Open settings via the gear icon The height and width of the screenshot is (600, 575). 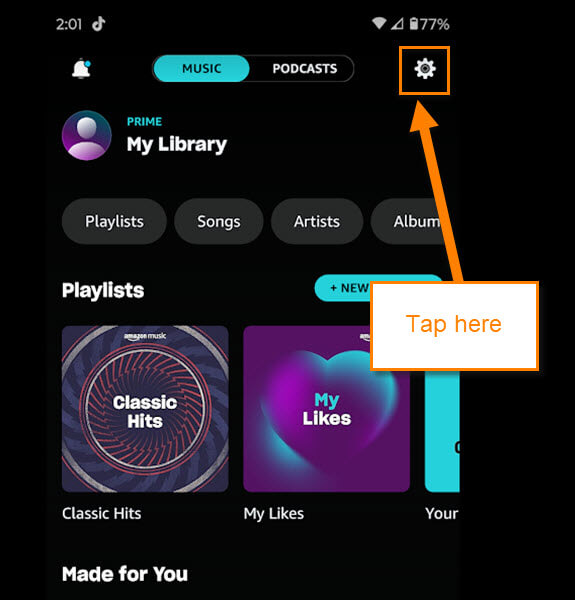[425, 69]
